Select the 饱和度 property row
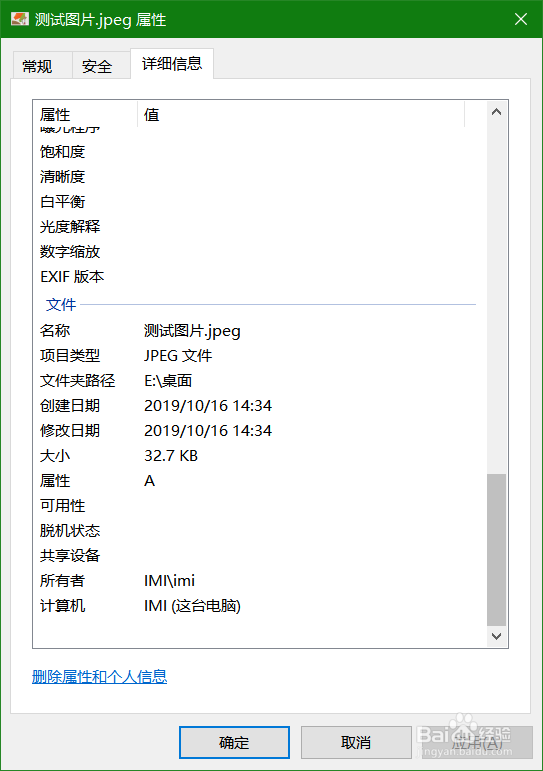The image size is (543, 771). point(256,152)
